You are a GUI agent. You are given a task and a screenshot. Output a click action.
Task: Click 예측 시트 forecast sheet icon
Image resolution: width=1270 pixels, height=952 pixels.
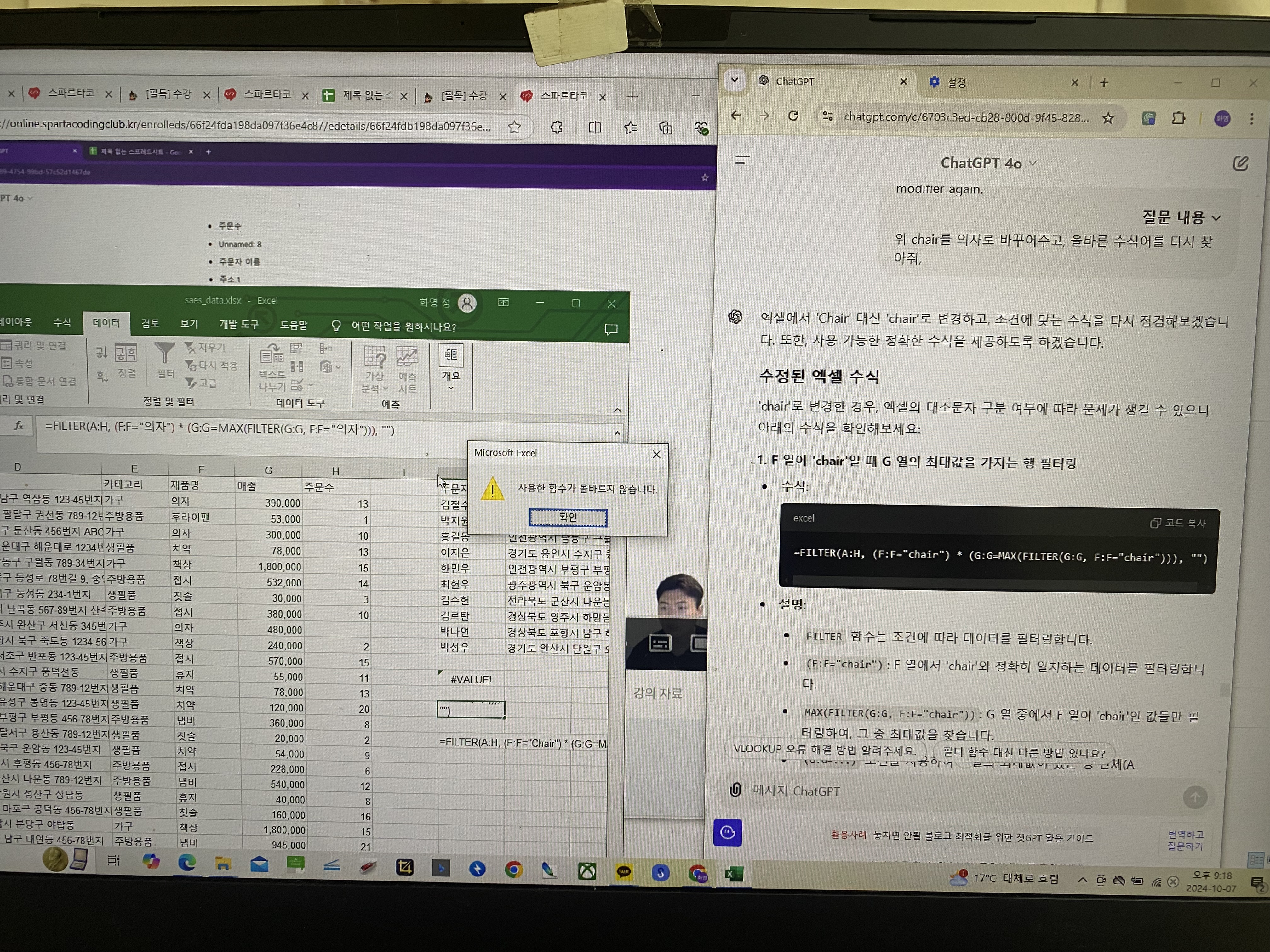tap(407, 370)
